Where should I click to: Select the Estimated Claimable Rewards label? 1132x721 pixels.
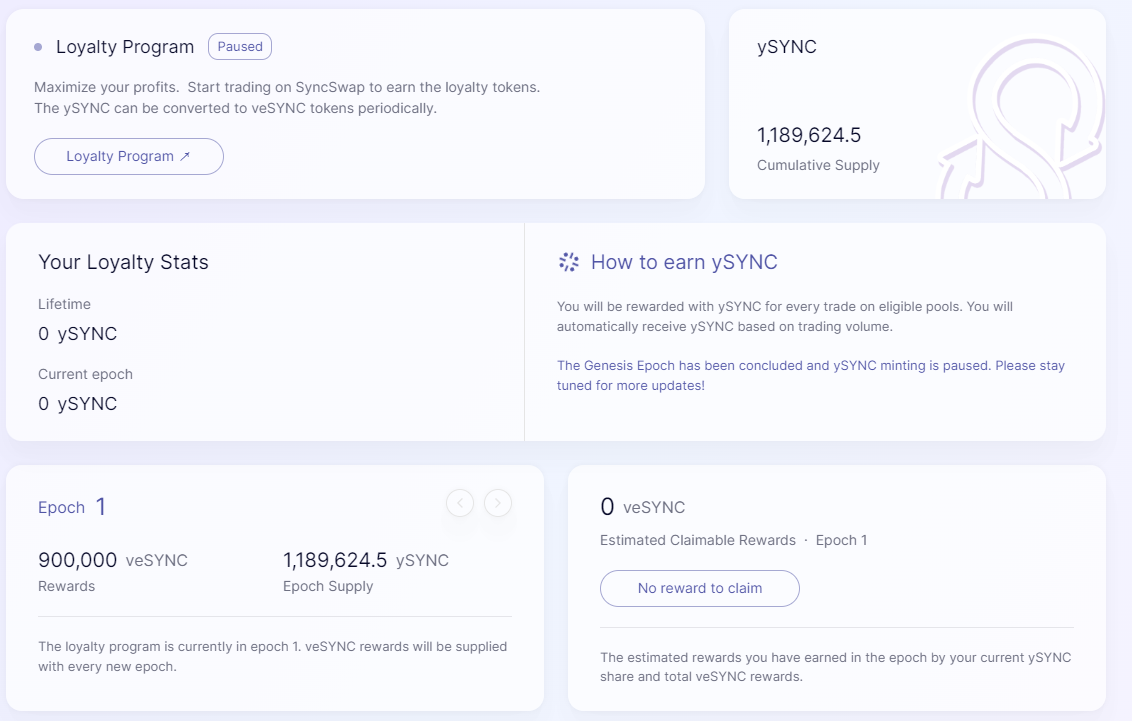(698, 540)
